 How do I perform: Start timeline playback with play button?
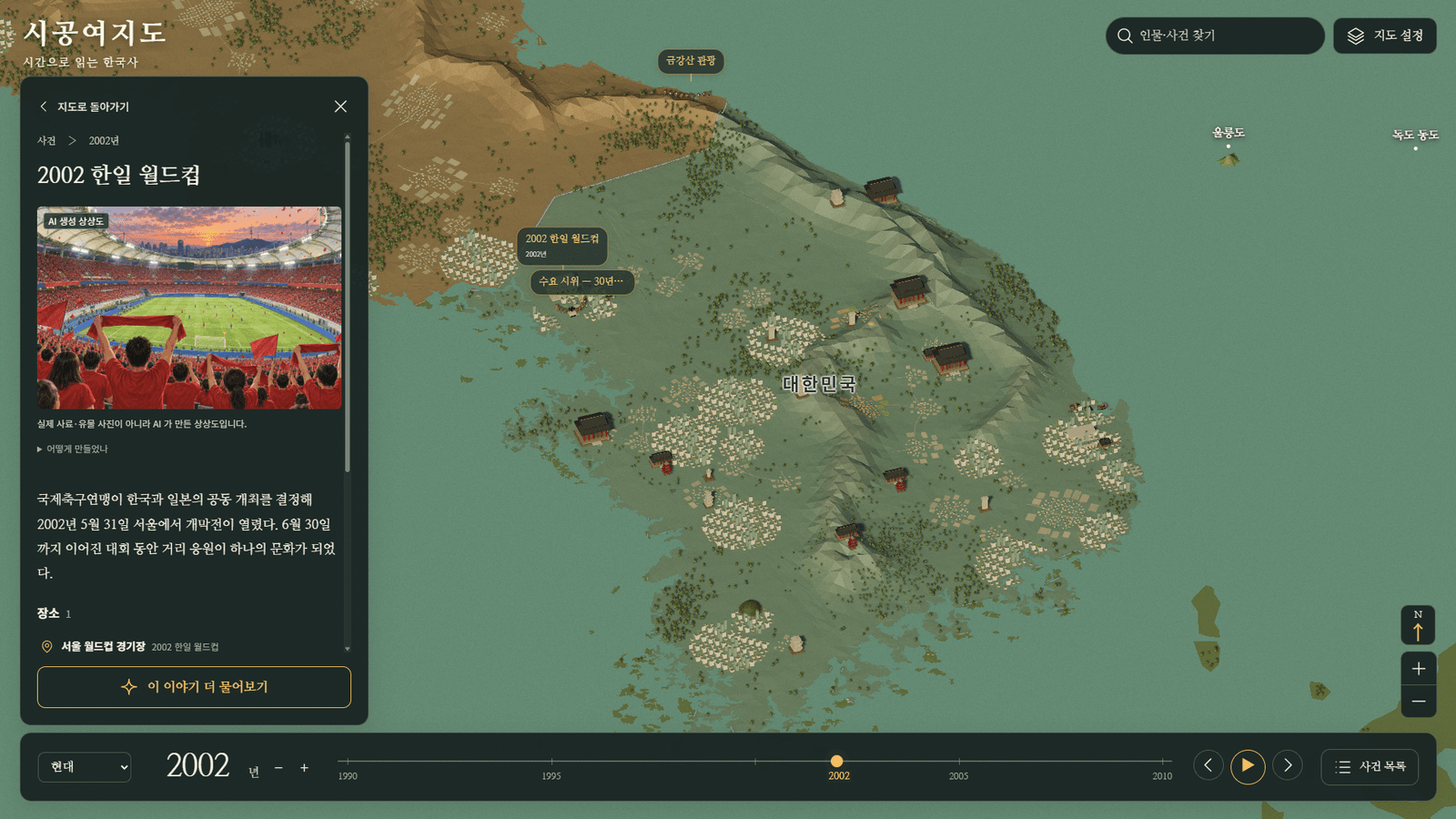point(1248,766)
